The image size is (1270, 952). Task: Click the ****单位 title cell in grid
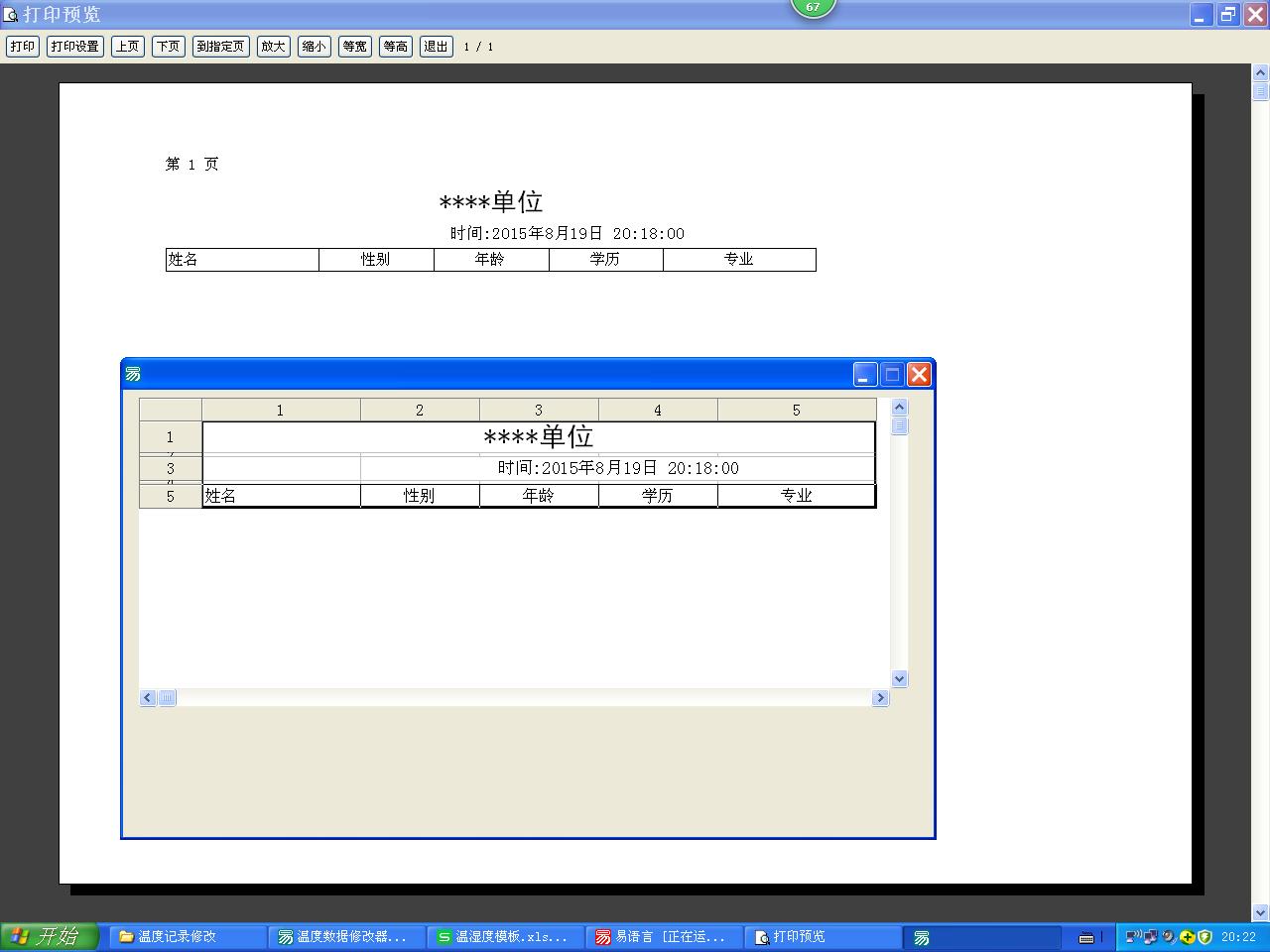coord(539,437)
